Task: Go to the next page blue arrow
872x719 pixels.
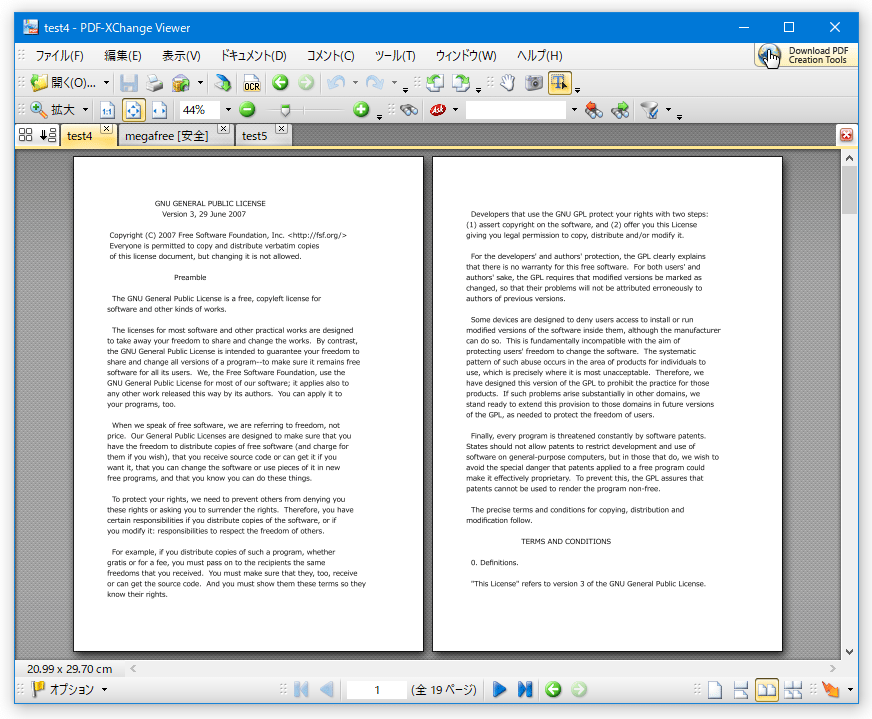Action: click(499, 690)
